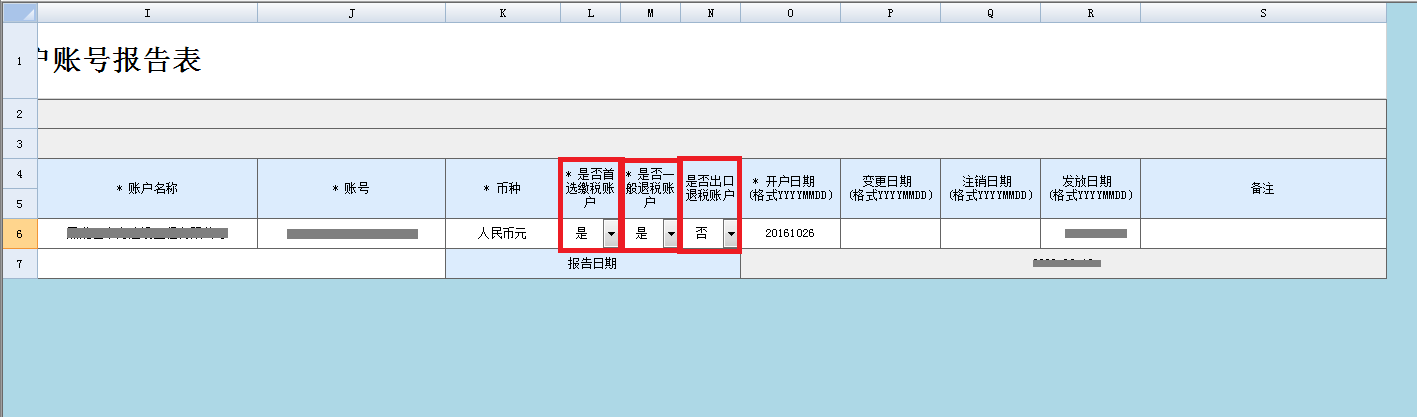The width and height of the screenshot is (1417, 417).
Task: Select column S header
Action: point(1262,13)
